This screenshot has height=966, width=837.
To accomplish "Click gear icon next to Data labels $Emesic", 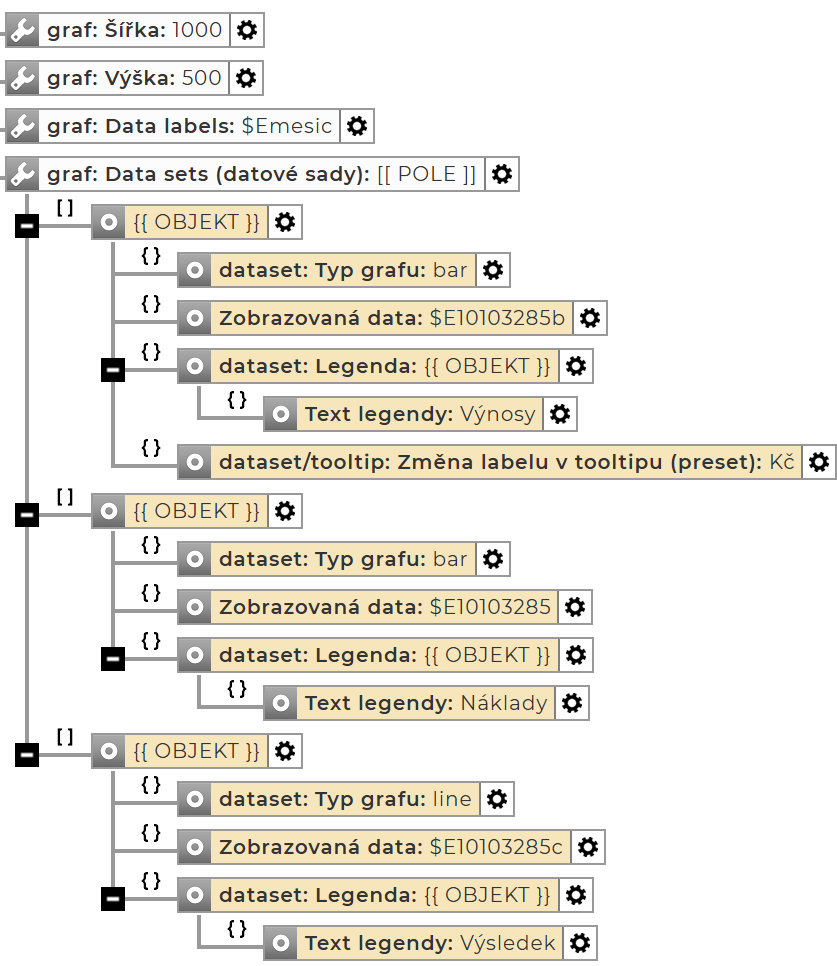I will point(357,126).
